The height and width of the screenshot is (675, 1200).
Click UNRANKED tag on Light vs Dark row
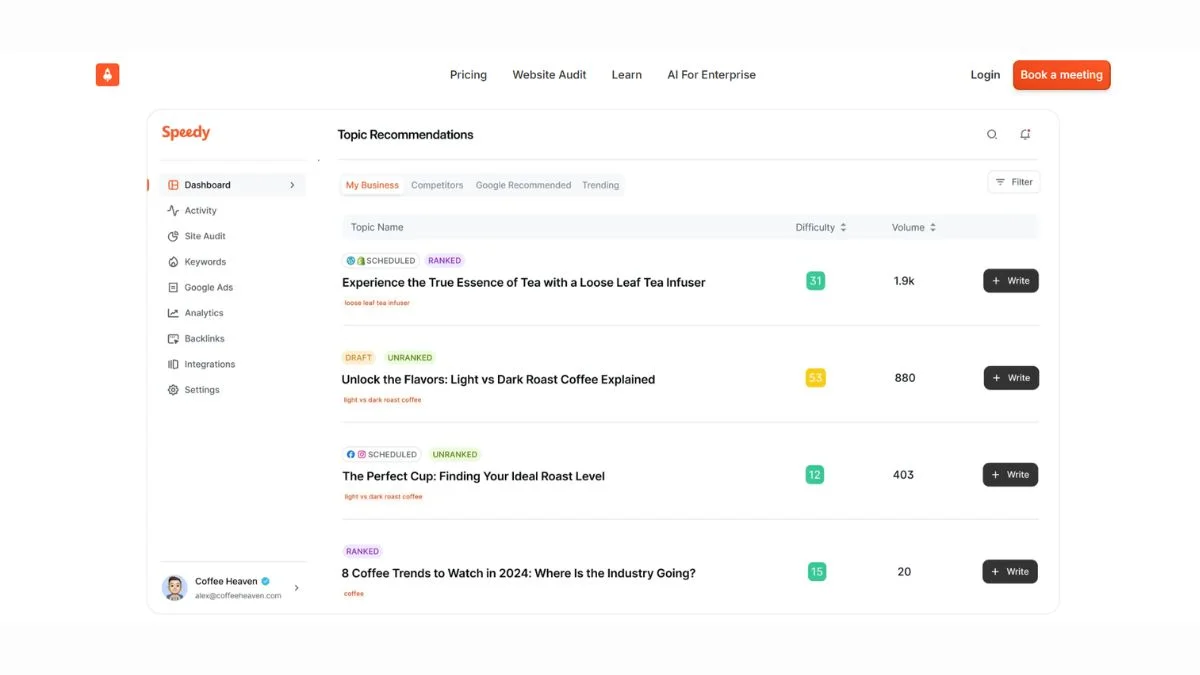(410, 357)
